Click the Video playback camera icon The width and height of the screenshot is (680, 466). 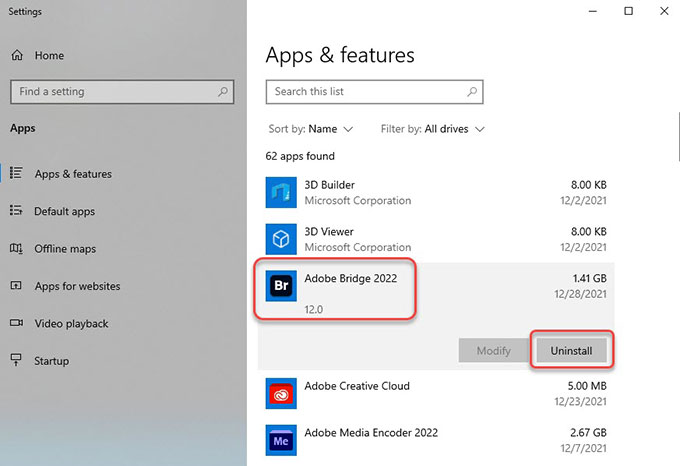(x=16, y=323)
